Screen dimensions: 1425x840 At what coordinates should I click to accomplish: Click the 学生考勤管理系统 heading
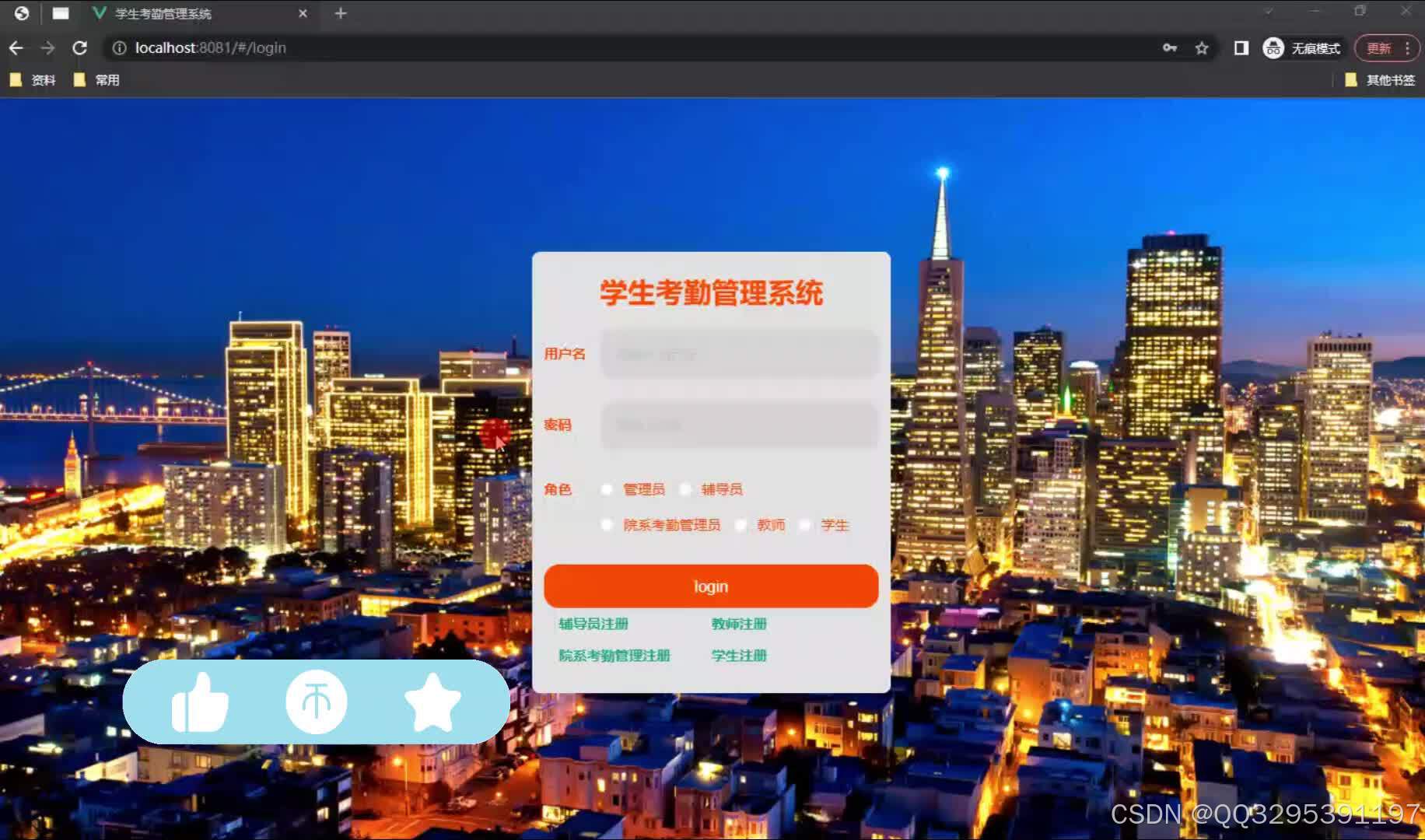point(711,292)
